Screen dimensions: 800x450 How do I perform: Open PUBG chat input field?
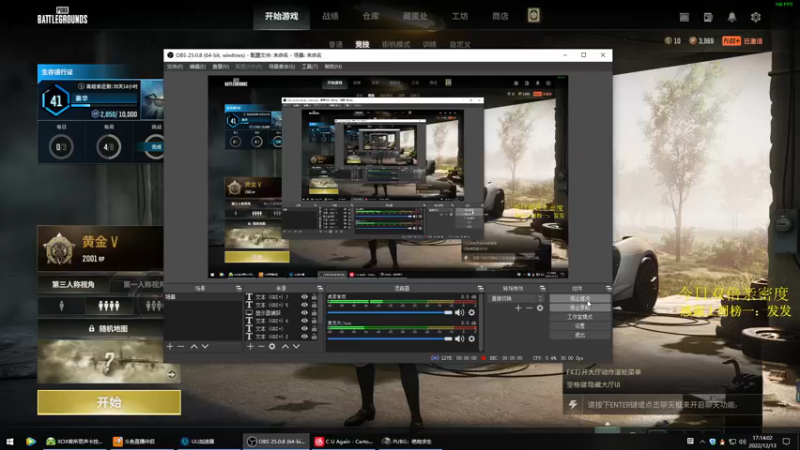coord(672,405)
